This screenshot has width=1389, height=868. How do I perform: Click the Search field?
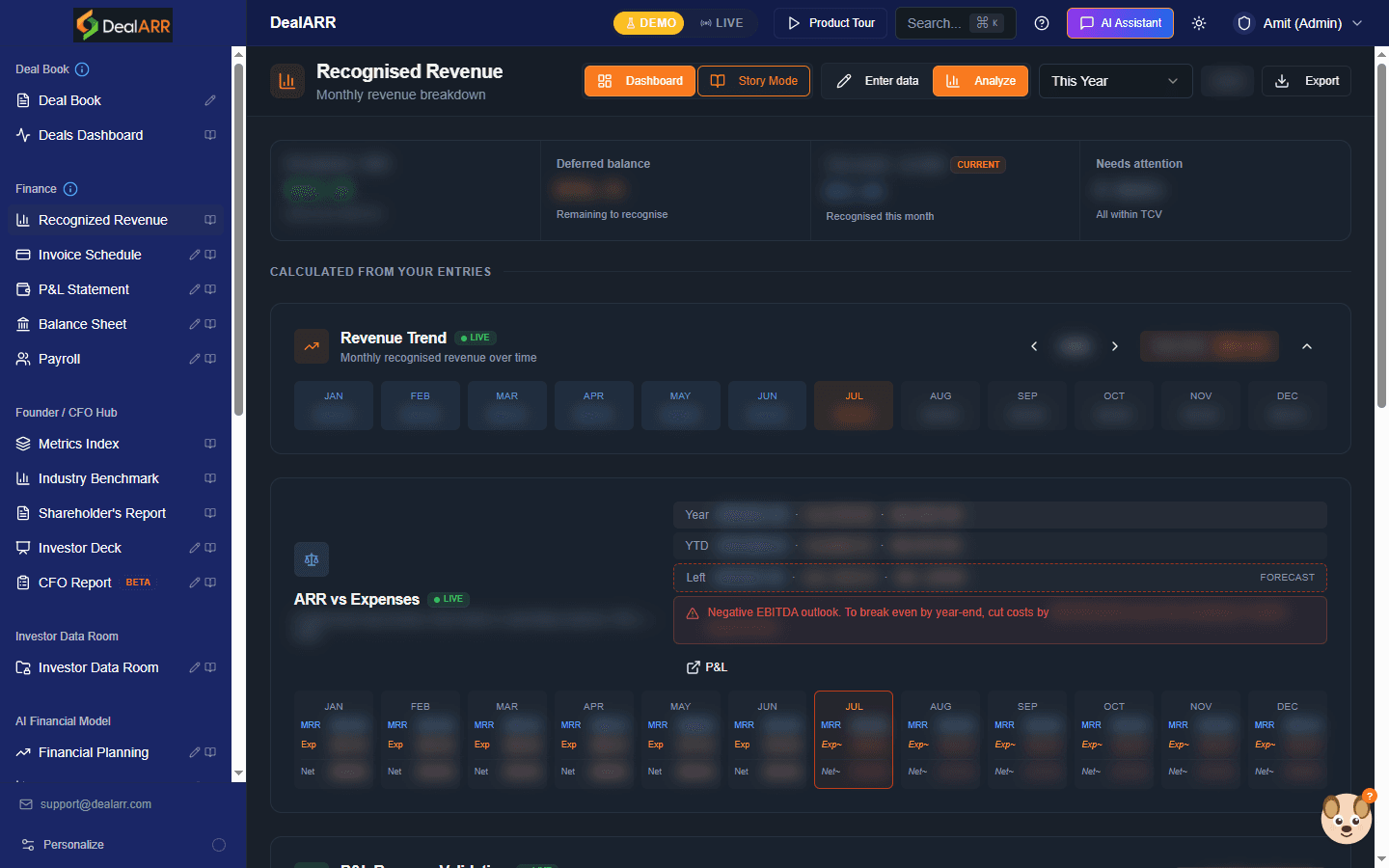[956, 23]
